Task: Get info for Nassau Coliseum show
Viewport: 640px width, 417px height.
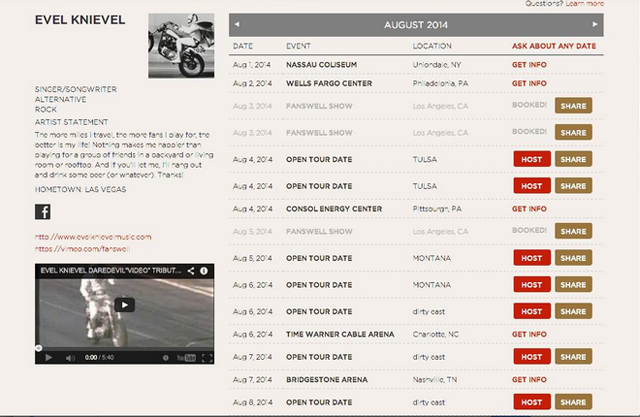Action: pos(529,64)
